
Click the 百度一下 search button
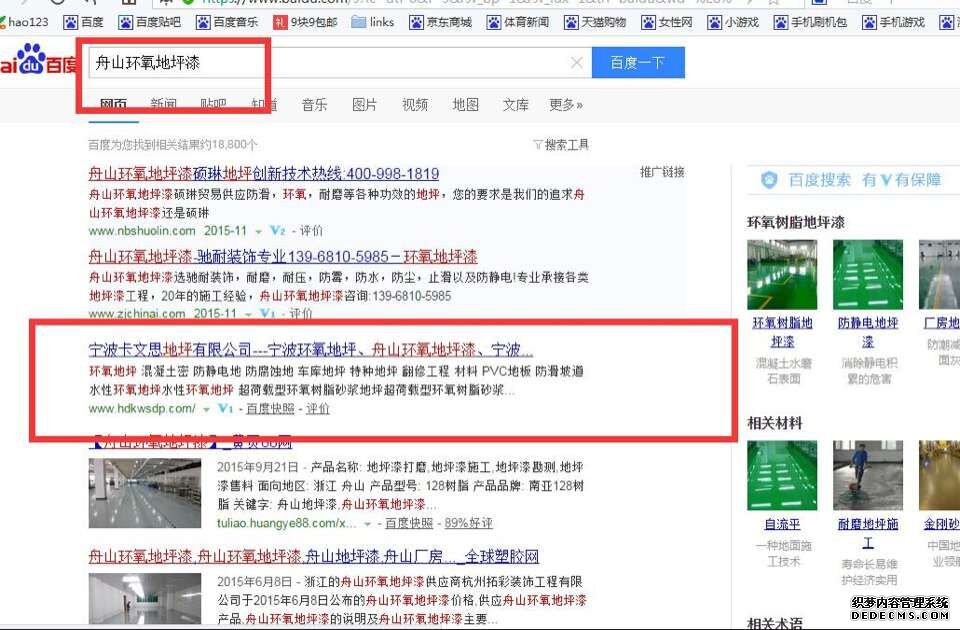[638, 62]
